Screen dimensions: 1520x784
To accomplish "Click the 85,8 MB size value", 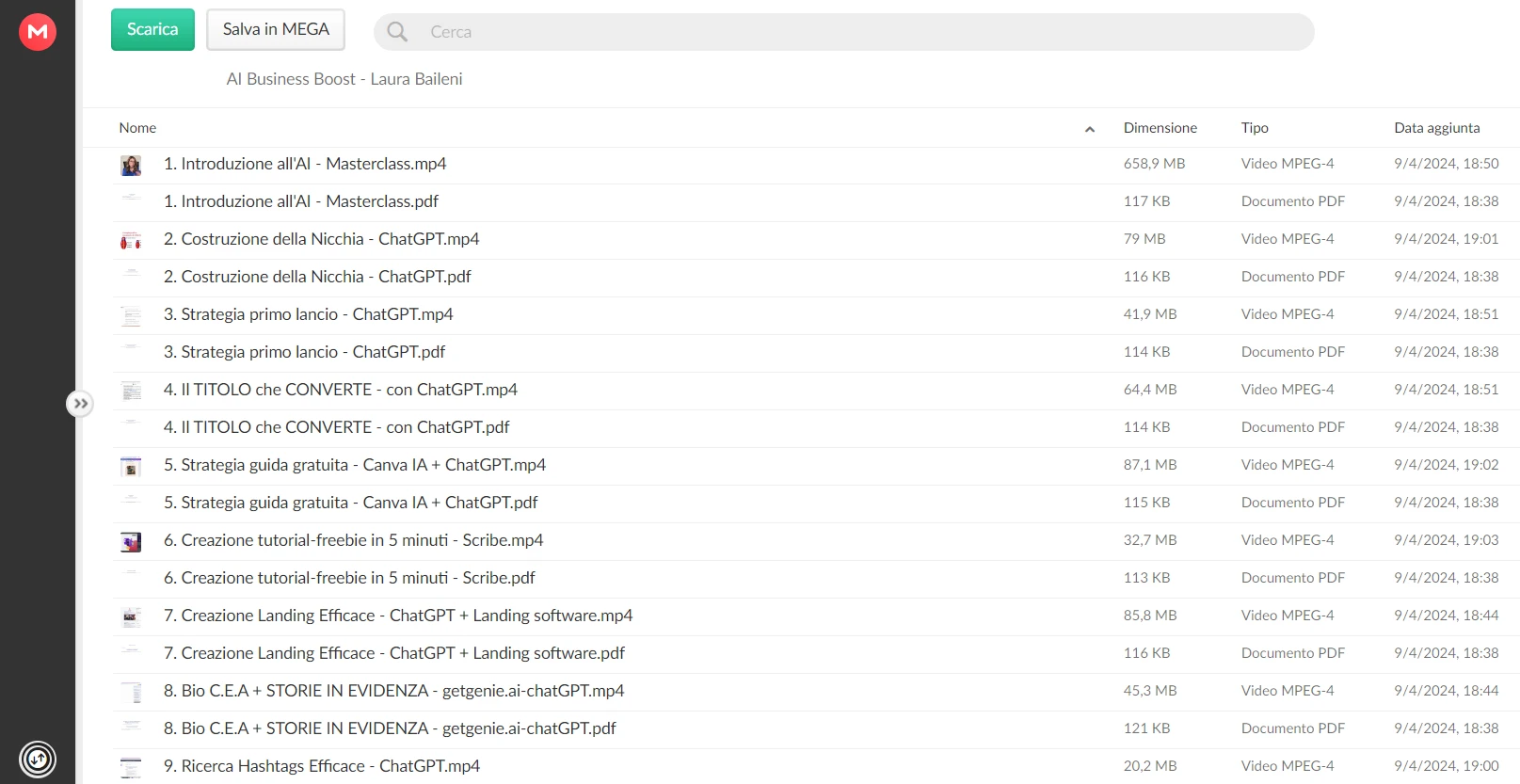I will [1150, 616].
